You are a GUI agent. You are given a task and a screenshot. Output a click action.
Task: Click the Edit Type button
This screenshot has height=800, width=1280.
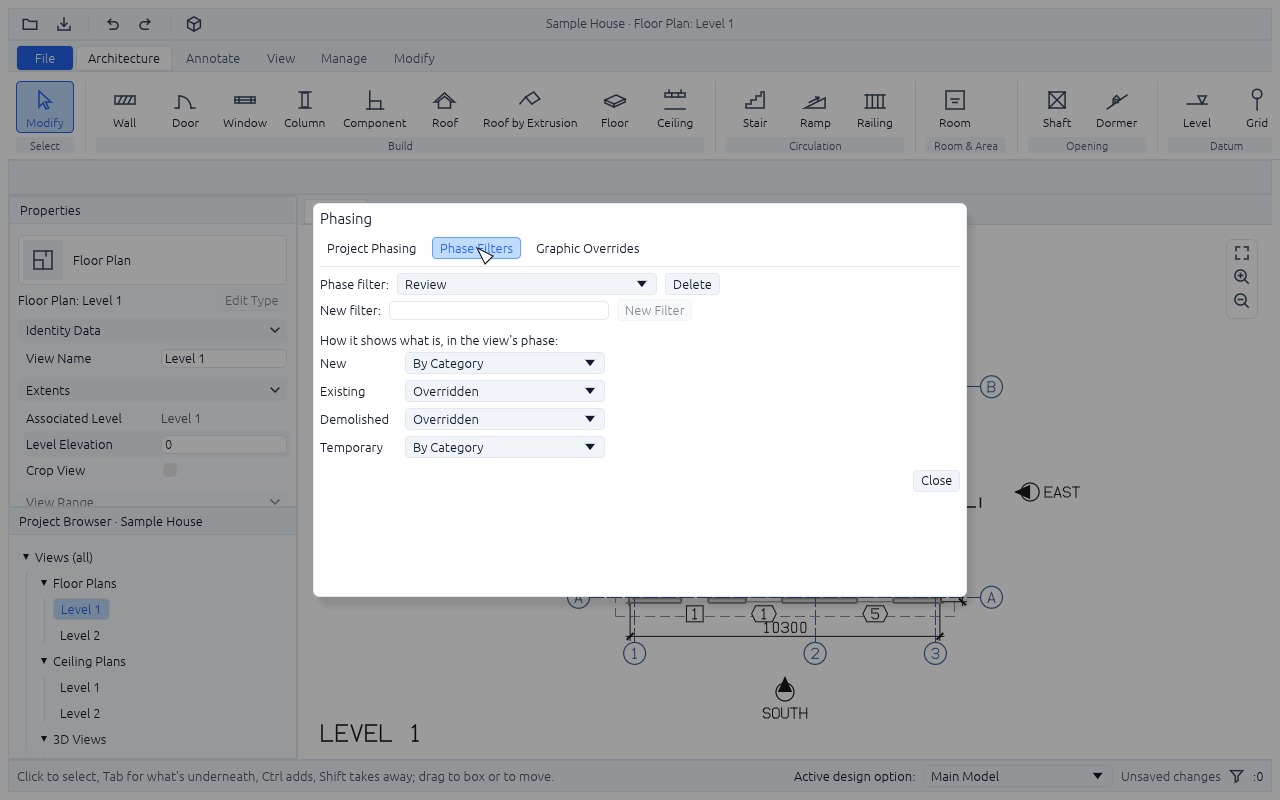(x=251, y=300)
